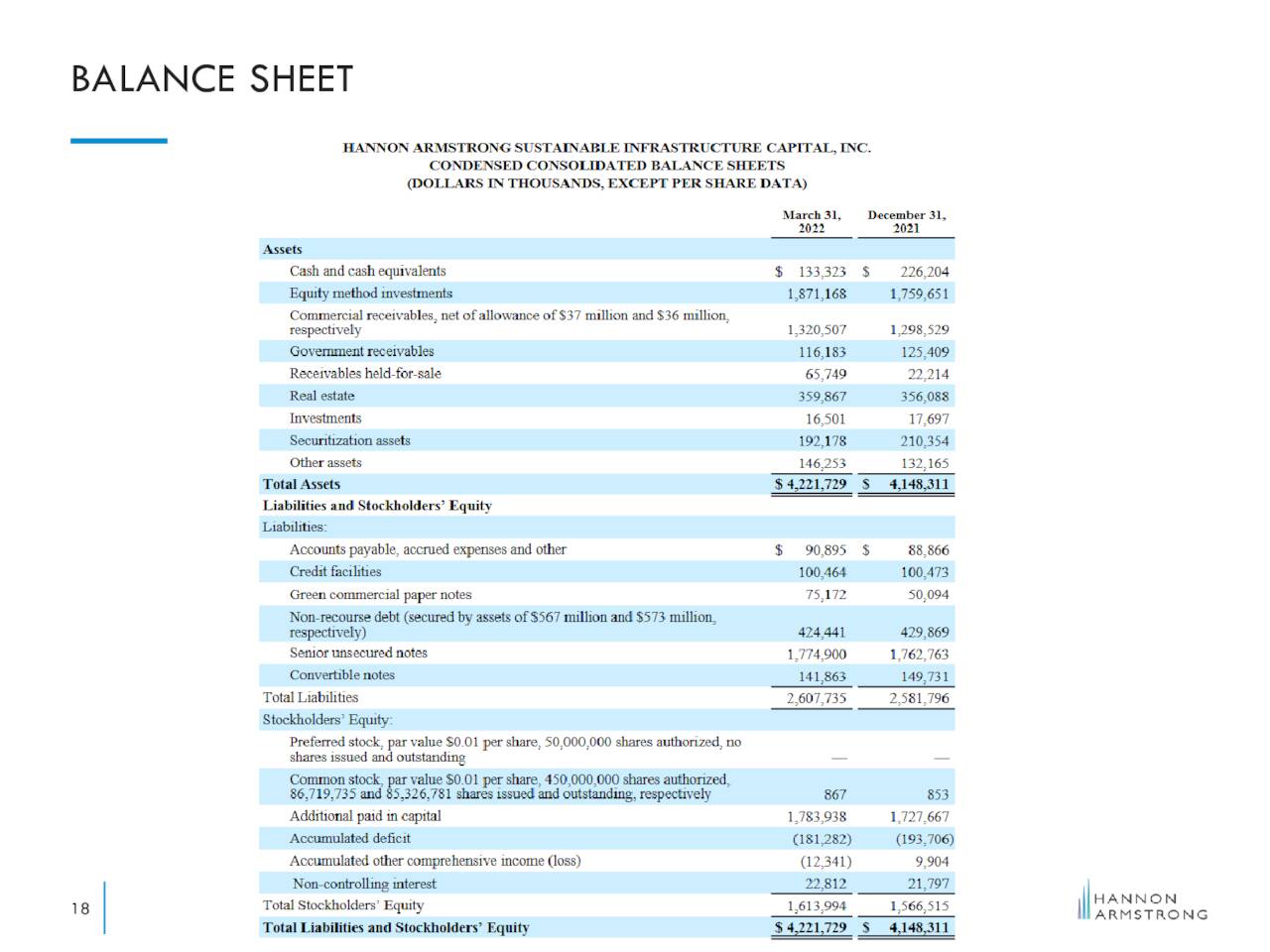Click the Receivables held-for-sale value 65,749
Image resolution: width=1270 pixels, height=952 pixels.
(825, 374)
